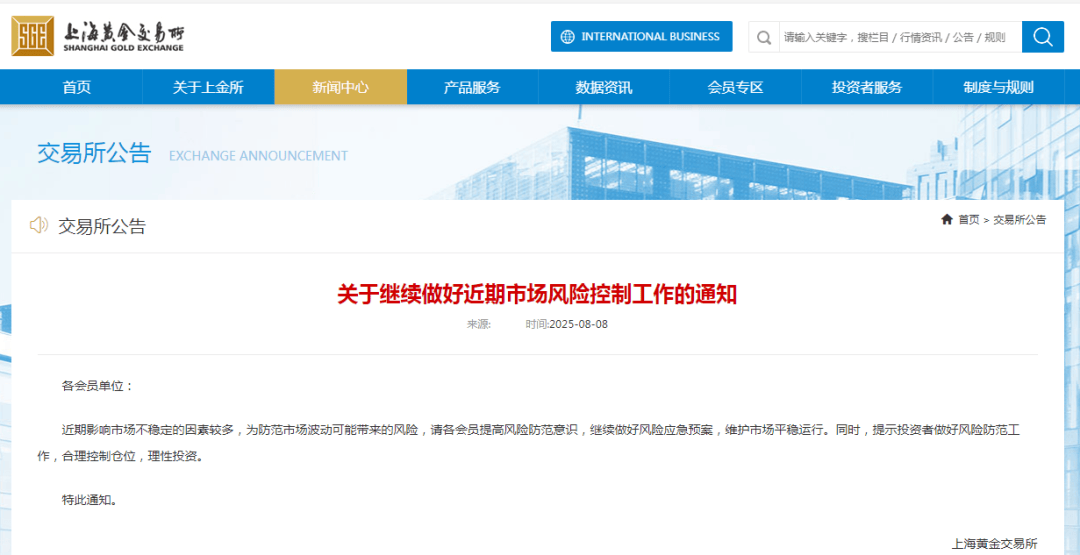
Task: Click the date text 时间:2025-08-08
Action: (x=567, y=324)
